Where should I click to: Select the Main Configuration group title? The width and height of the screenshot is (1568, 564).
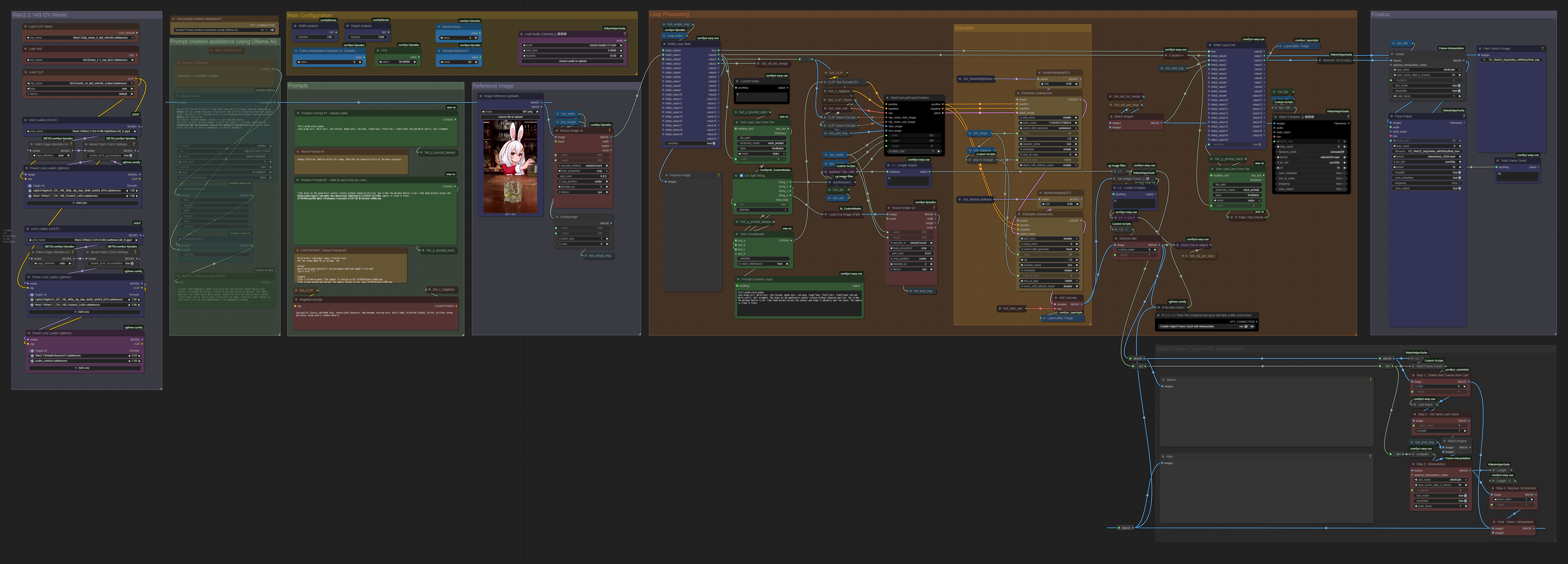pos(309,15)
